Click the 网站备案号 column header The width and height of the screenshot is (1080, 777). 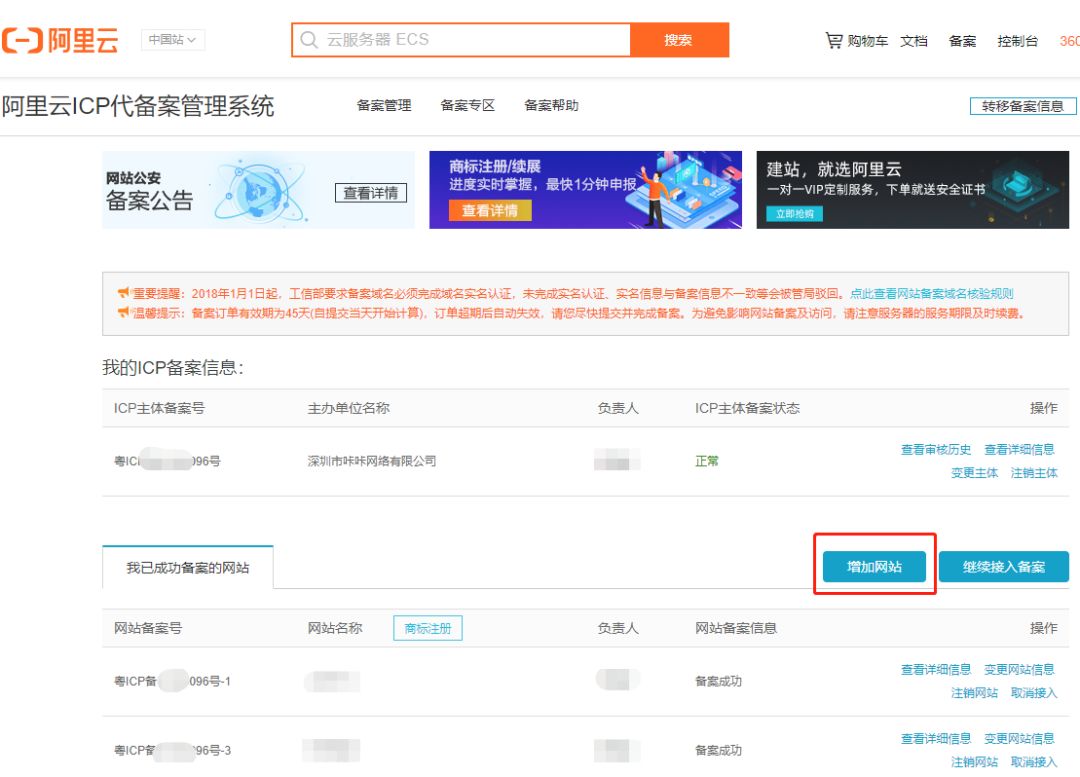pyautogui.click(x=148, y=628)
